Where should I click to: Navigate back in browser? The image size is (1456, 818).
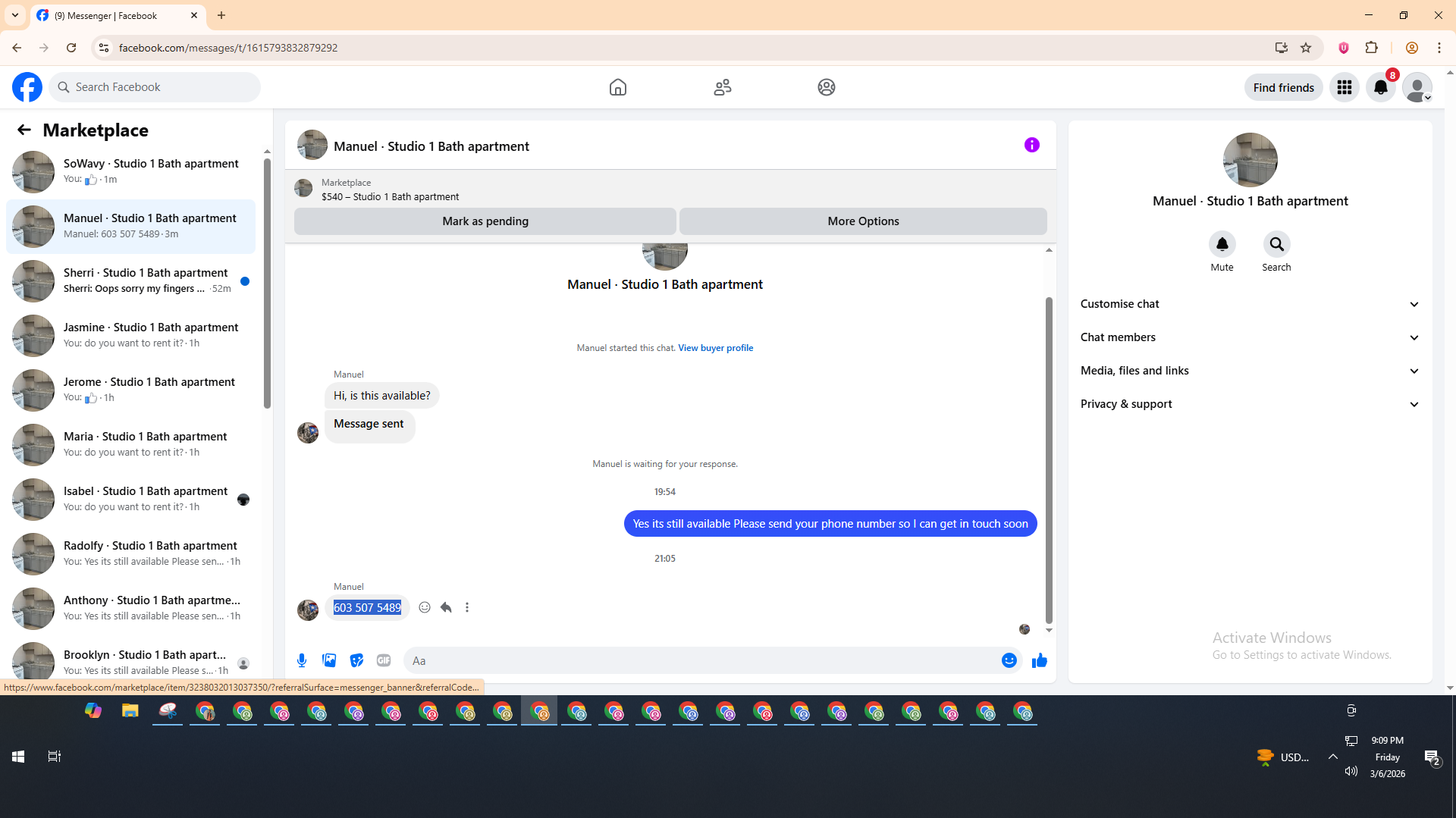pos(17,48)
